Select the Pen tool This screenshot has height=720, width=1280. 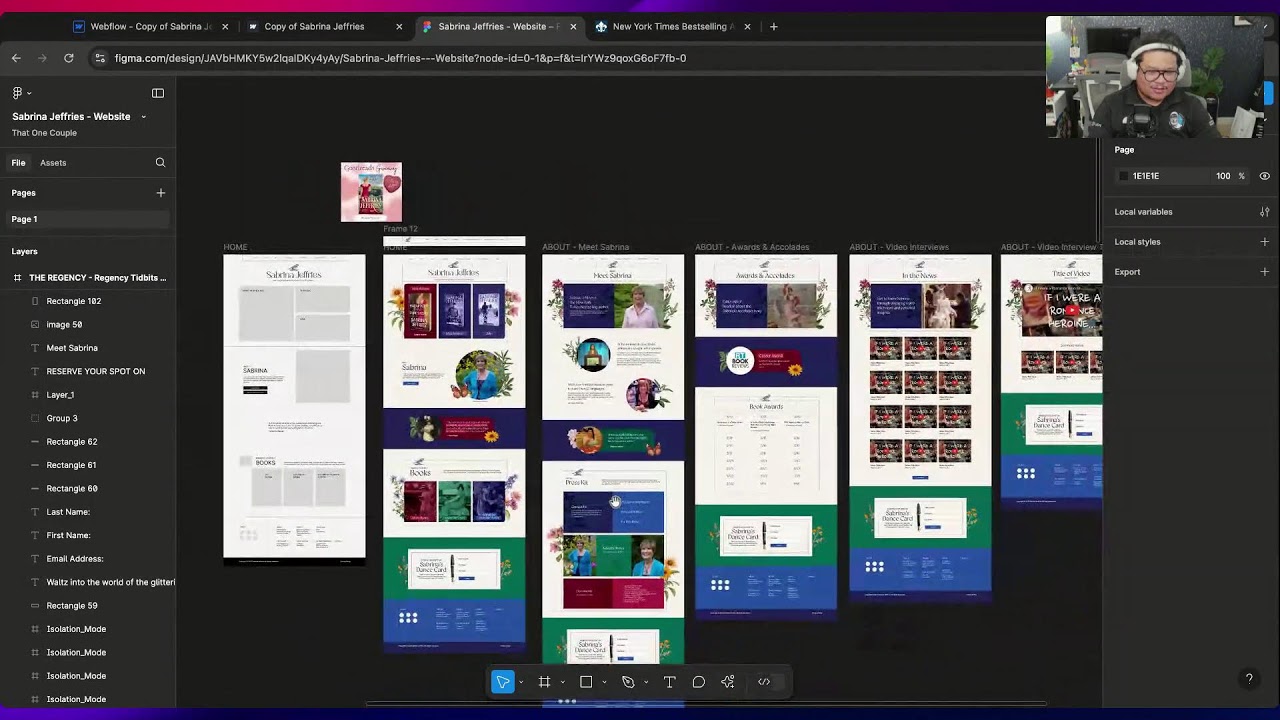[x=628, y=682]
